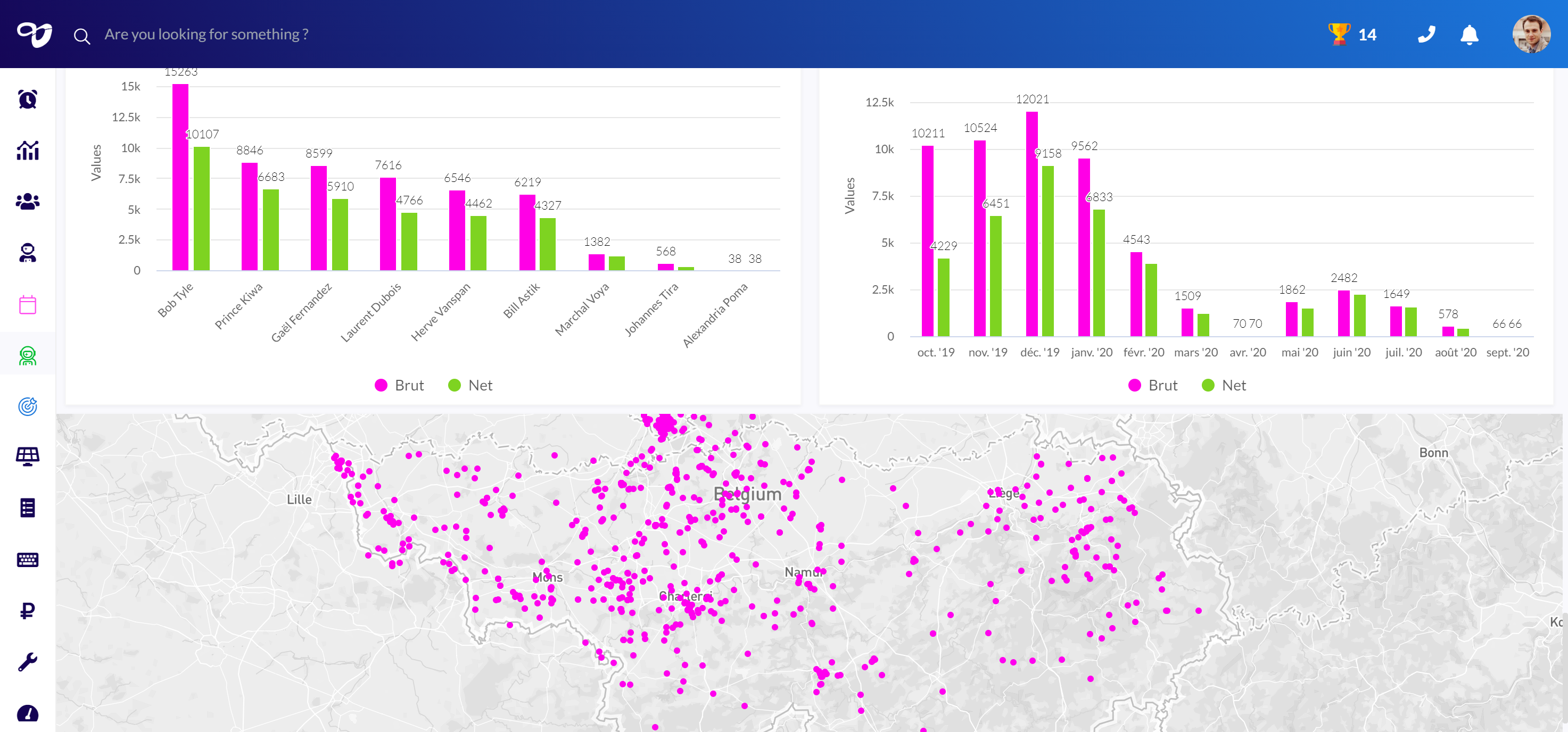Open the keyboard sidebar icon

pyautogui.click(x=27, y=559)
